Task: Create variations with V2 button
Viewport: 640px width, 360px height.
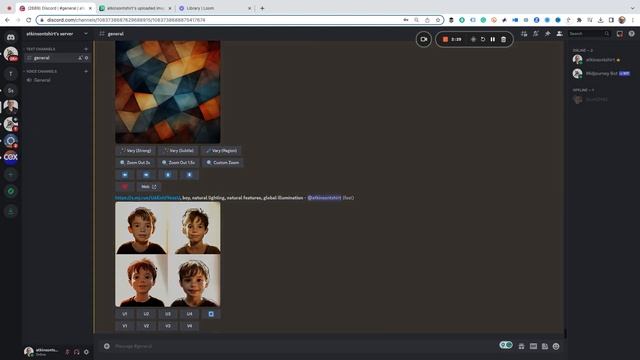Action: (146, 326)
